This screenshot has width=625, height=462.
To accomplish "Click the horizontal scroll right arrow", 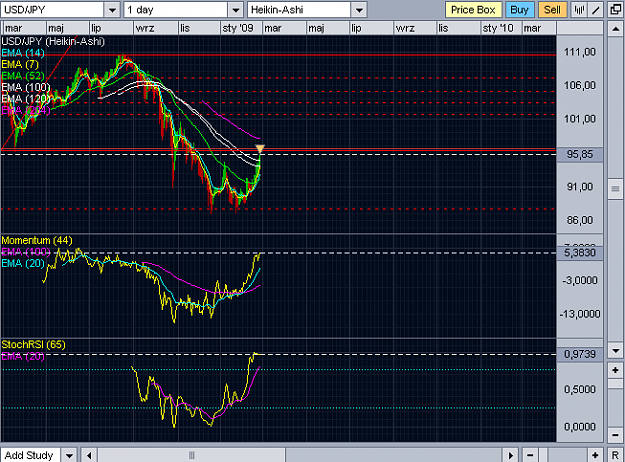I will pyautogui.click(x=511, y=455).
